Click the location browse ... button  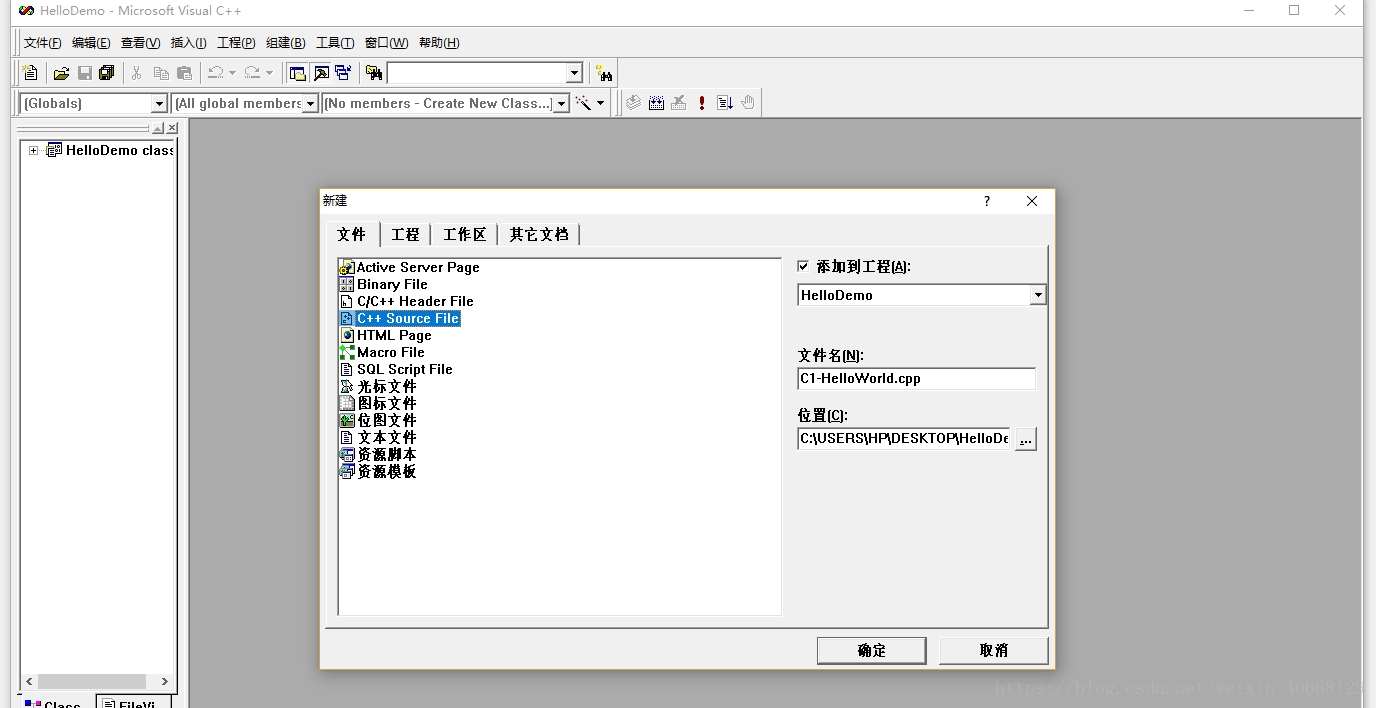point(1026,439)
